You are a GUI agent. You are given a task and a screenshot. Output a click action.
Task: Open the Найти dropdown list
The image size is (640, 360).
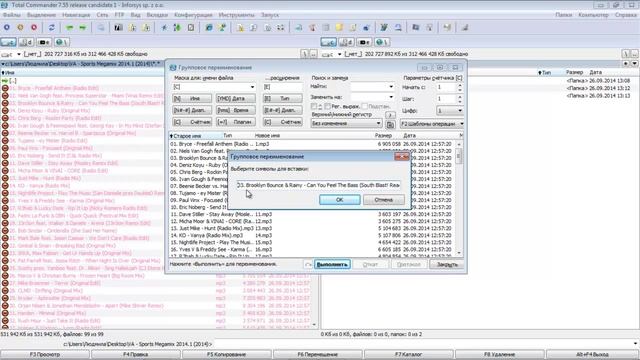391,87
